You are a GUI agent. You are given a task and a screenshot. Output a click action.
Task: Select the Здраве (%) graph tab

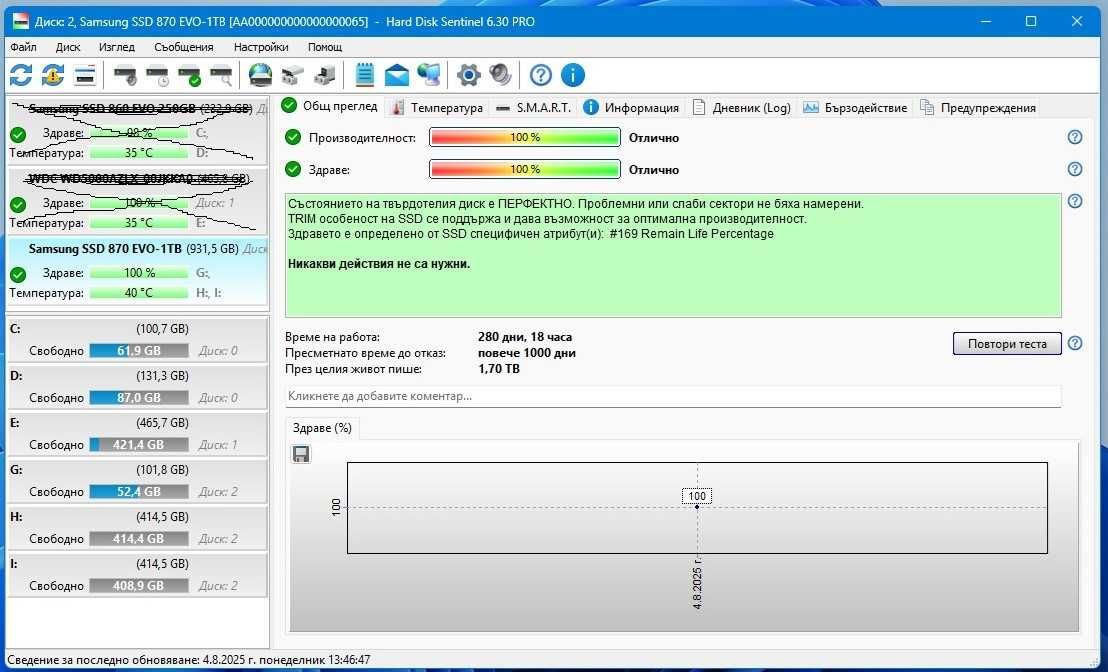(322, 428)
